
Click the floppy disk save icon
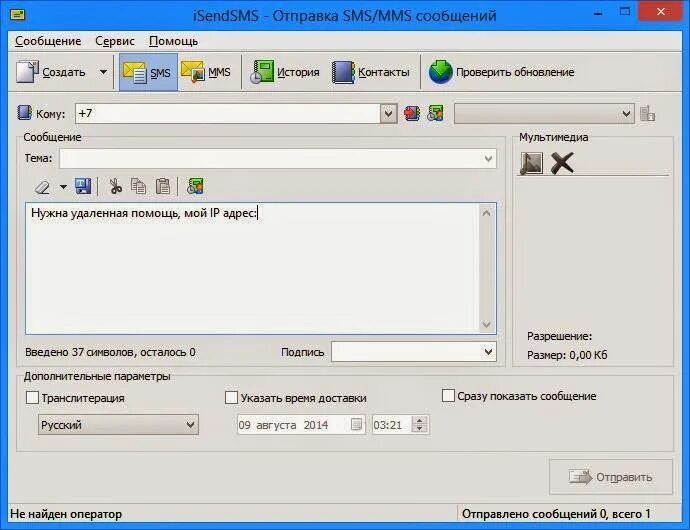[83, 186]
